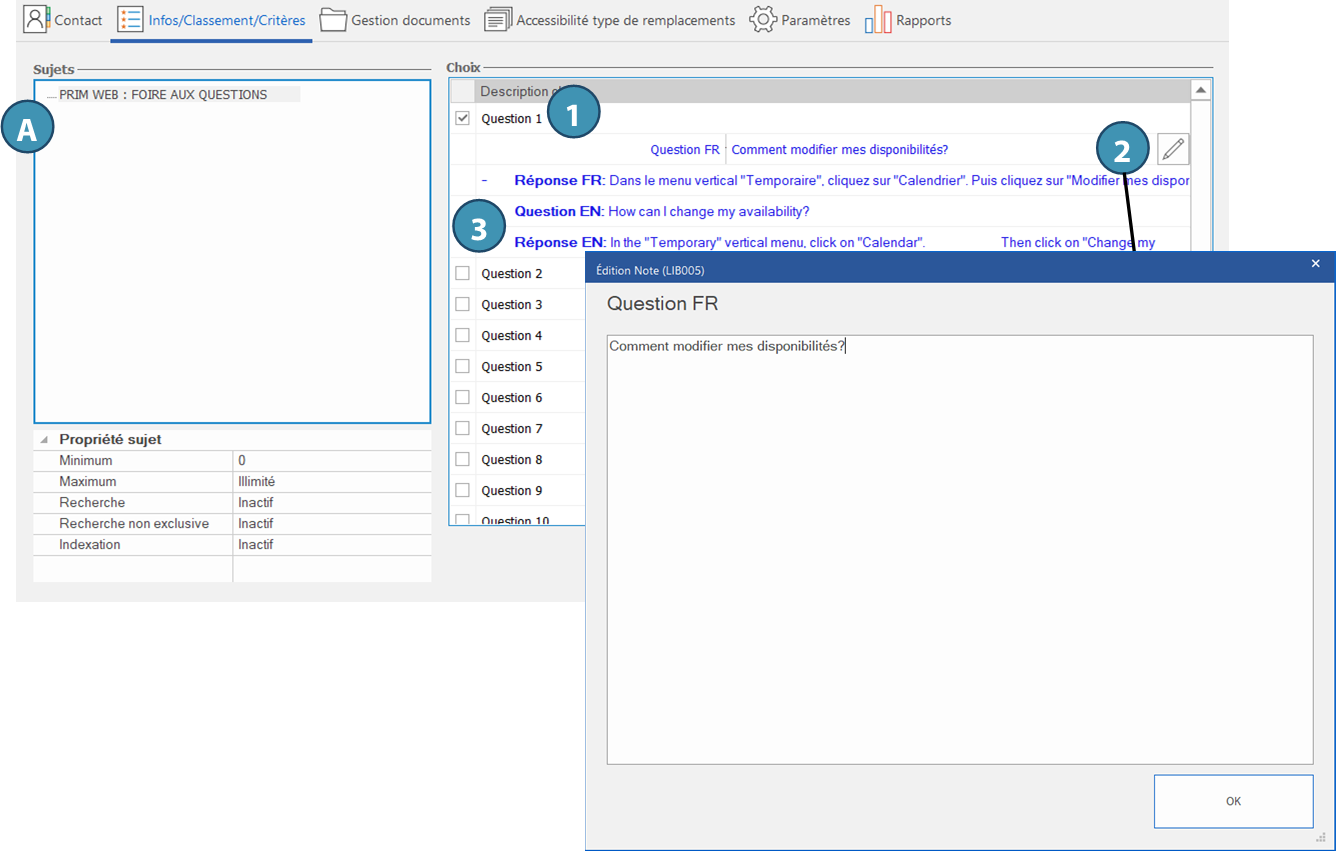Screen dimensions: 1336x851
Task: Open the Rapports tab
Action: point(923,20)
